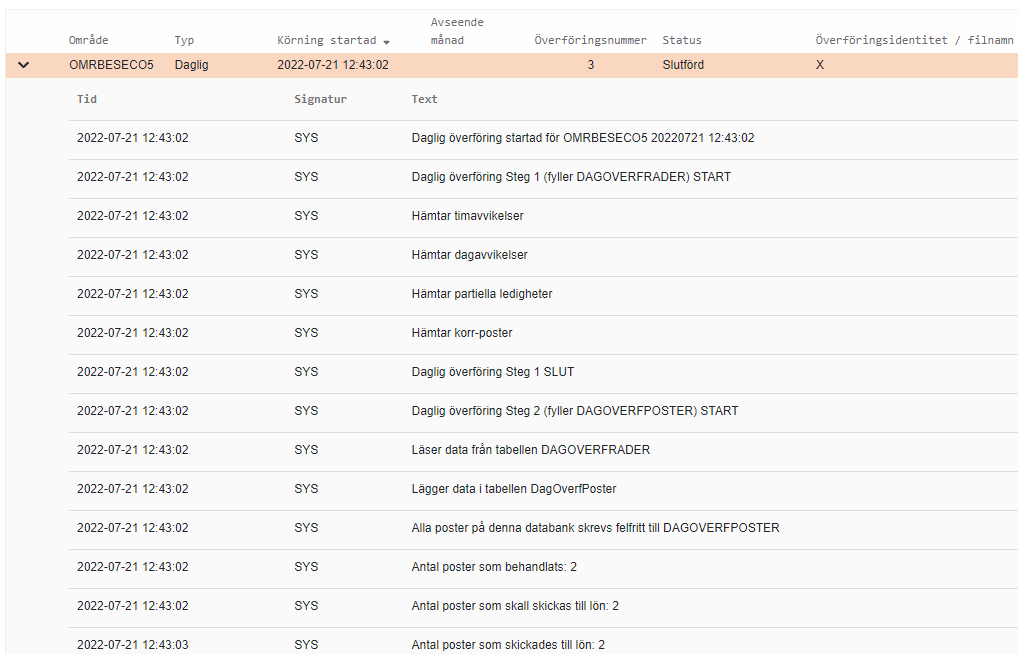The height and width of the screenshot is (661, 1018).
Task: Sort by the Överföringsnummer column header
Action: [590, 40]
